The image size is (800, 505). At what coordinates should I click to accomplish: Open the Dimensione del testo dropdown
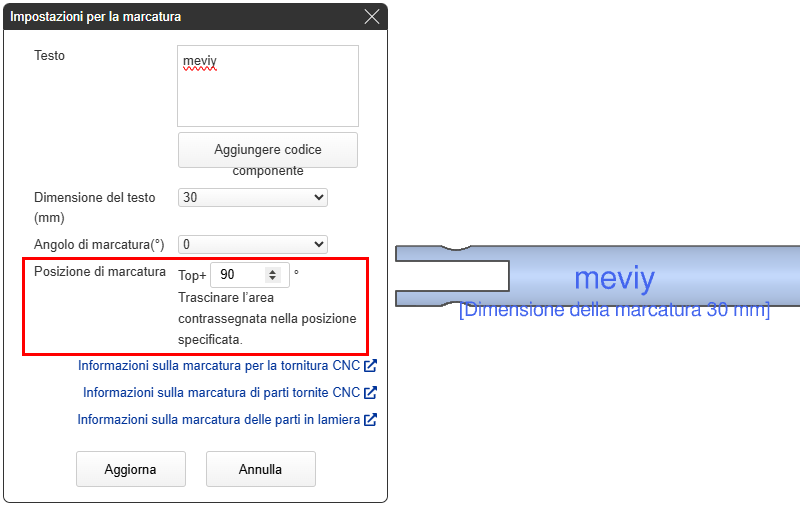tap(252, 198)
